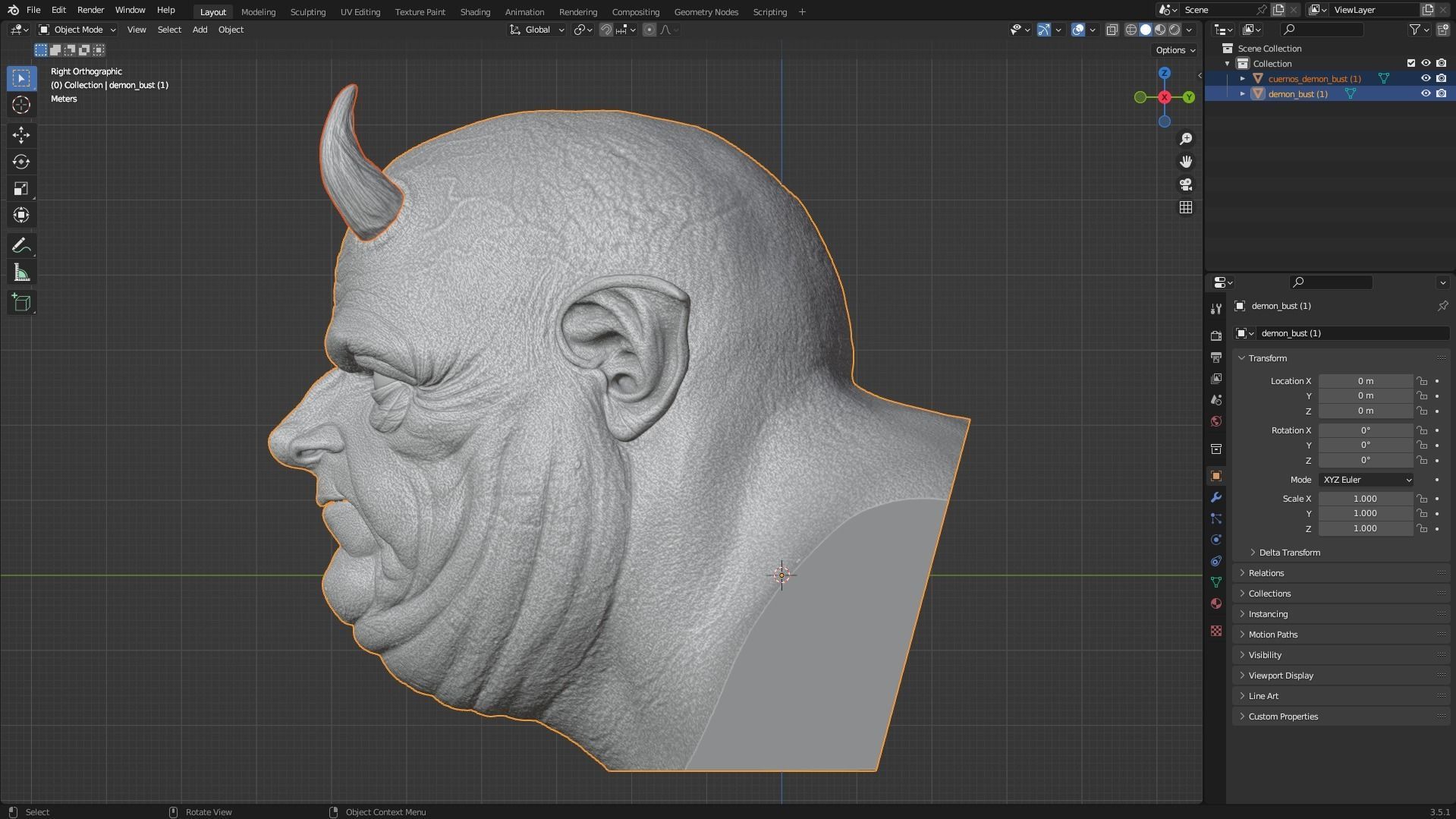Select the Rotate tool
Viewport: 1456px width, 819px height.
tap(21, 162)
